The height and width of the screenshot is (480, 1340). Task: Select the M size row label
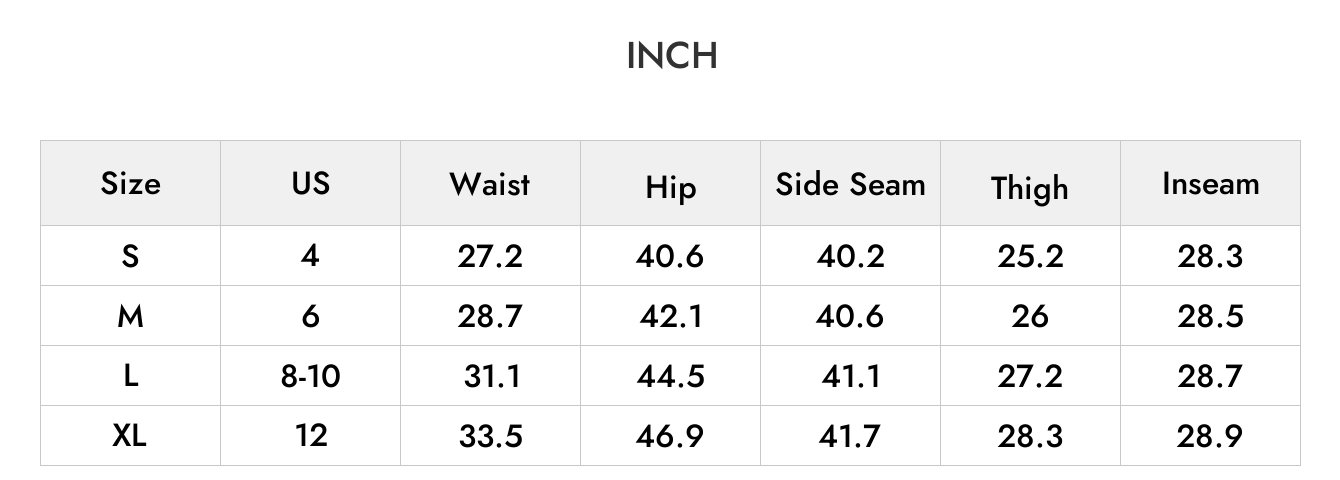130,316
